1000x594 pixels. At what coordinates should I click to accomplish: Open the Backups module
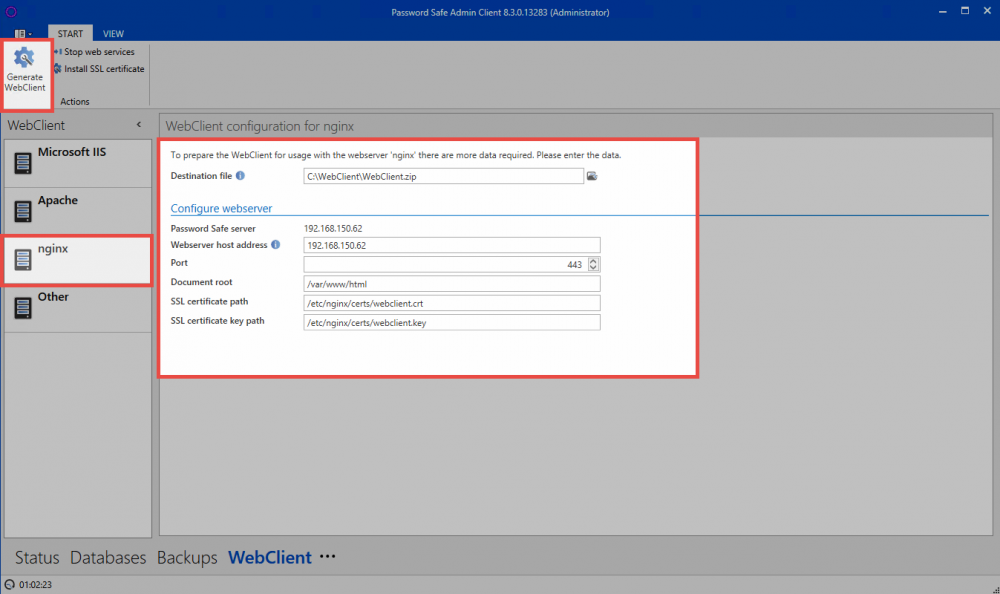point(187,558)
